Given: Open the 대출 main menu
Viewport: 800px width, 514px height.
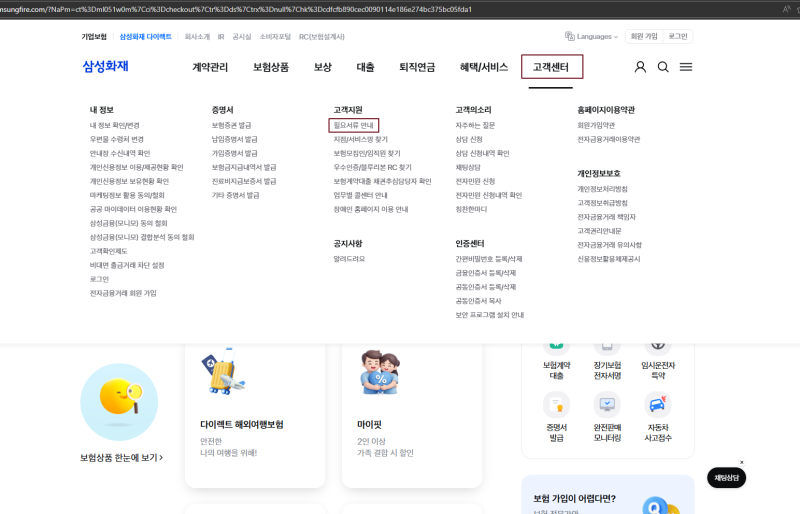Looking at the screenshot, I should tap(365, 67).
